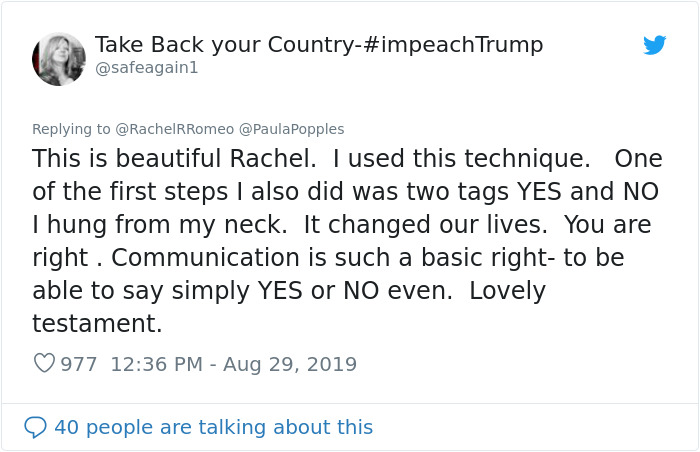Open "40 people are talking about this"
The height and width of the screenshot is (452, 700).
tap(213, 427)
